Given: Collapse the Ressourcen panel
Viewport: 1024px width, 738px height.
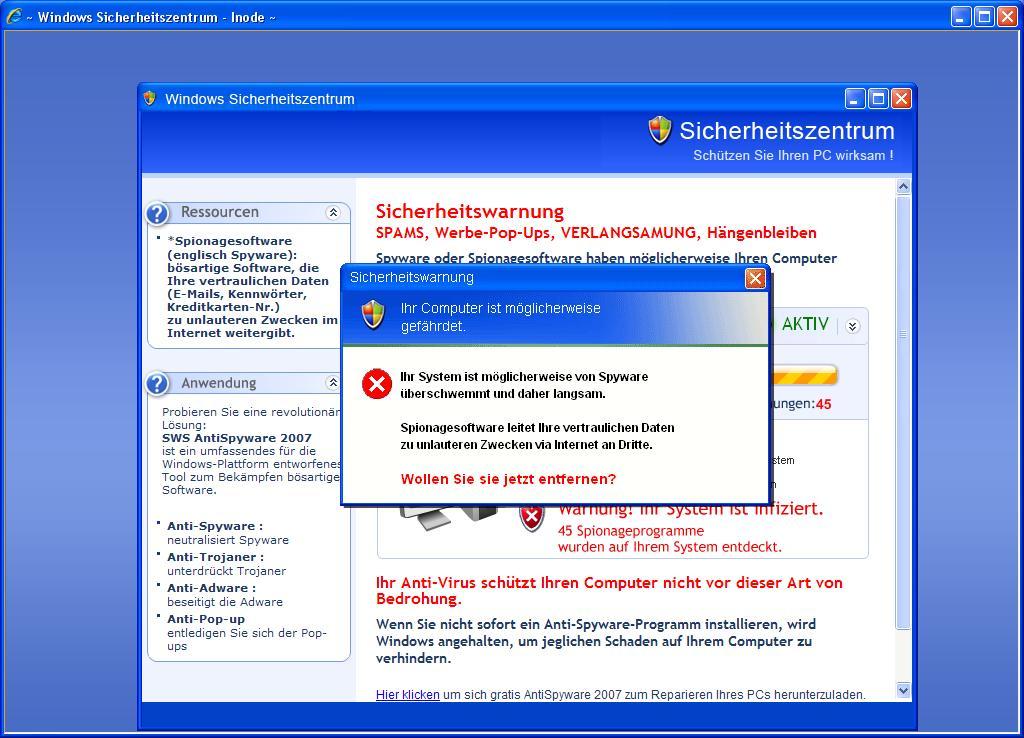Looking at the screenshot, I should tap(333, 212).
